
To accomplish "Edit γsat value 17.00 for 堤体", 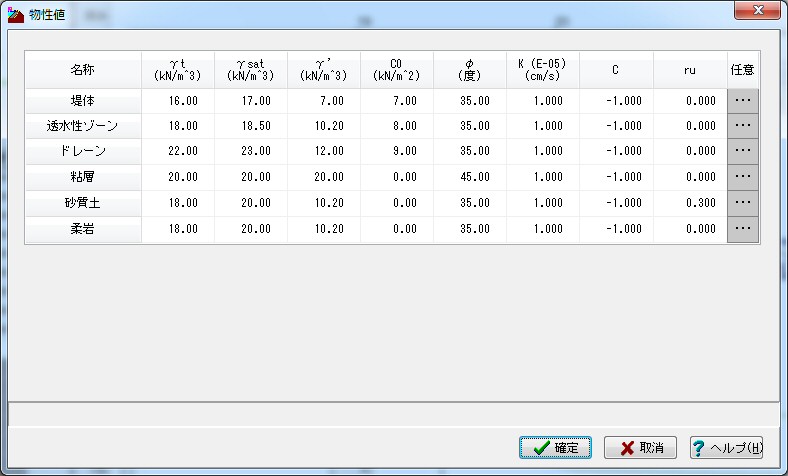I will (x=251, y=101).
